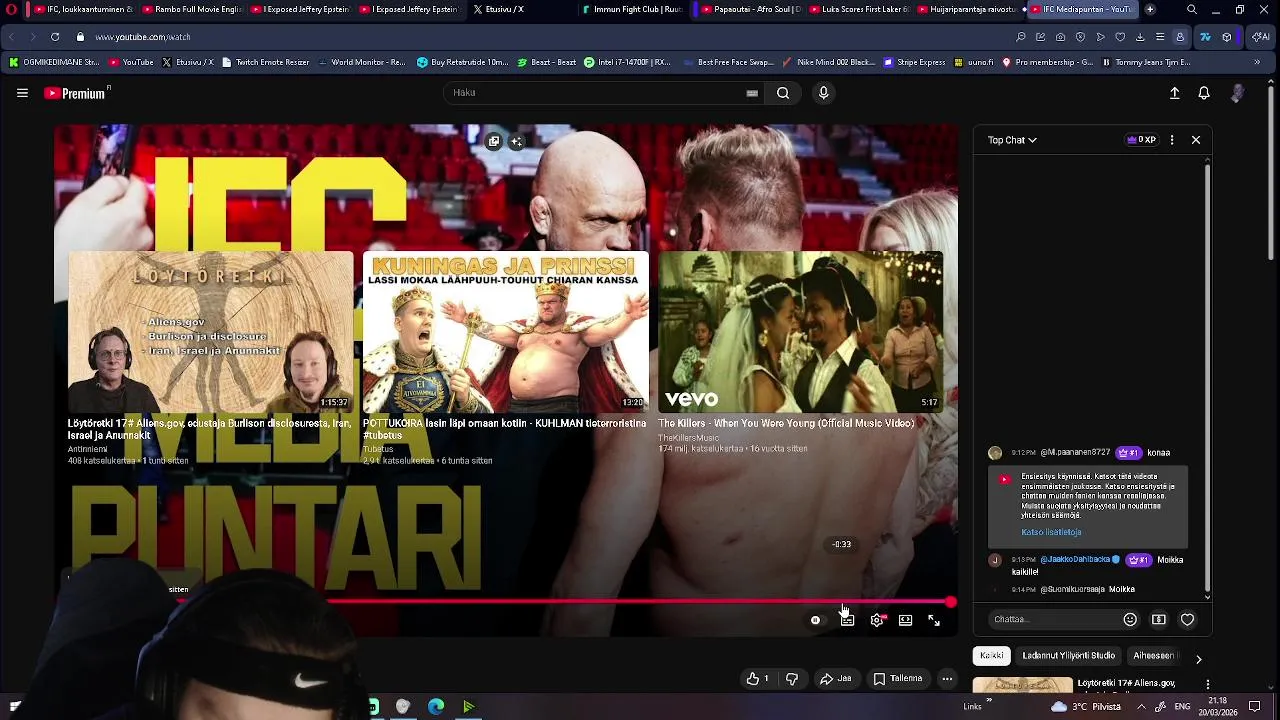This screenshot has height=720, width=1280.
Task: Open the uuno.fi bookmark
Action: 973,62
